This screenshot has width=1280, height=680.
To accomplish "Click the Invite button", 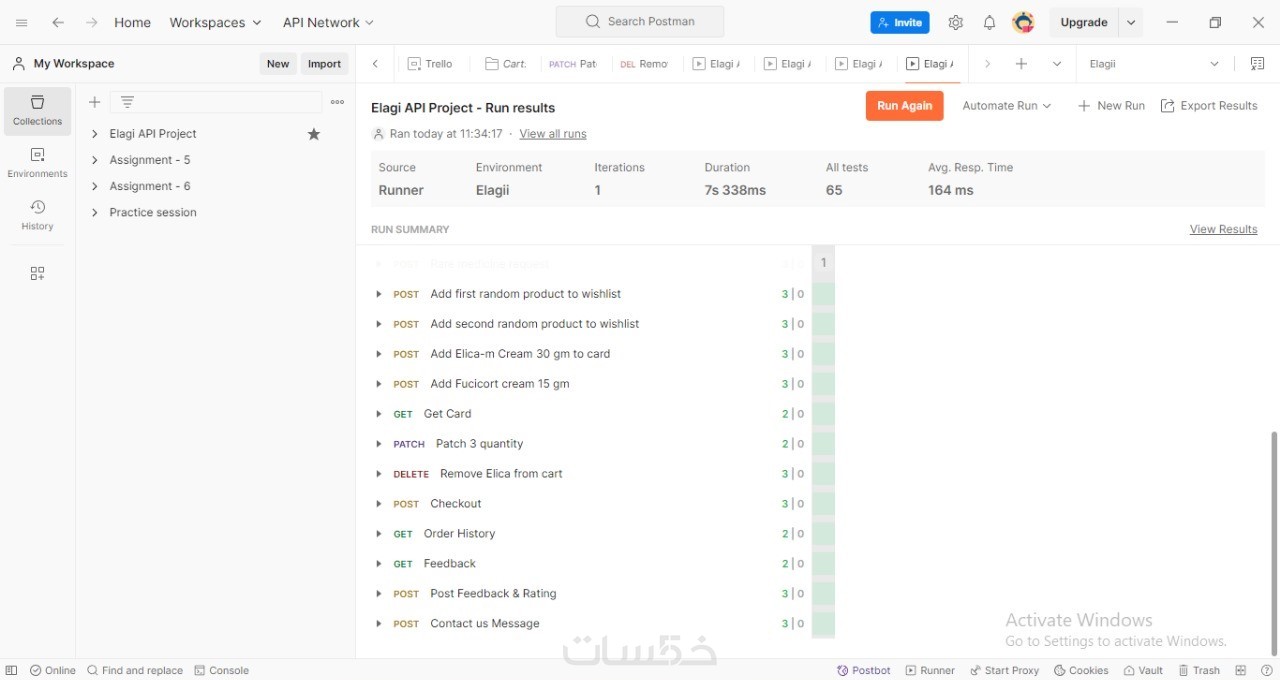I will pyautogui.click(x=900, y=22).
